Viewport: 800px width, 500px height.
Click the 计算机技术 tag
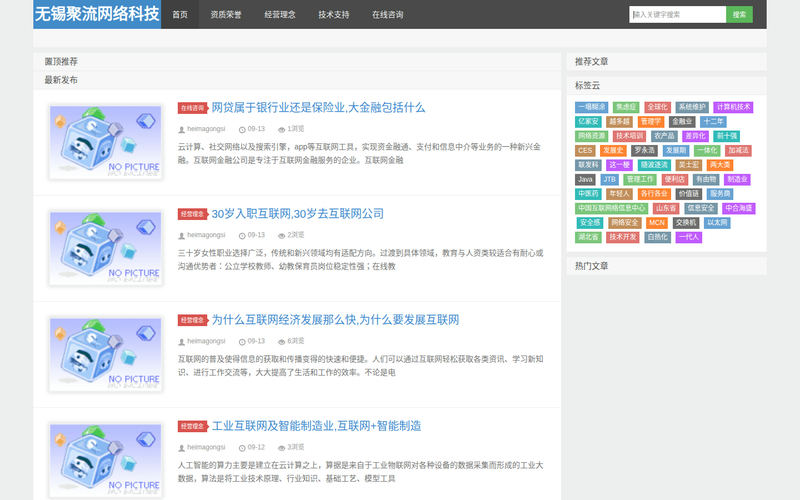pyautogui.click(x=733, y=107)
